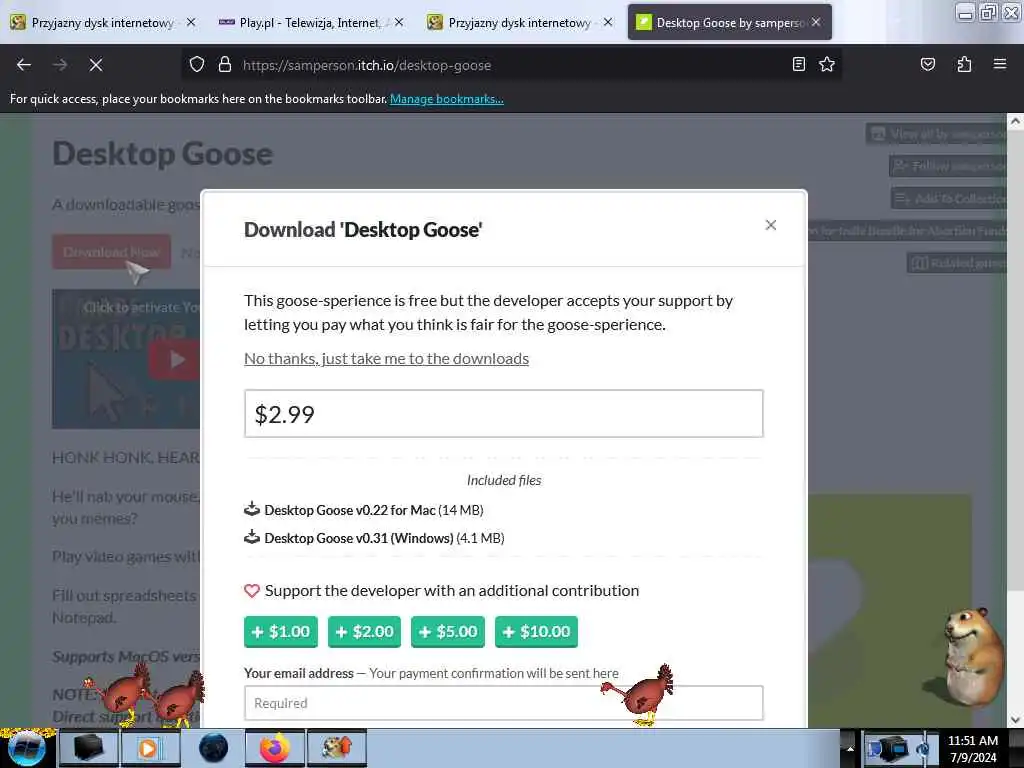
Task: Open the media player taskbar icon
Action: click(x=149, y=748)
